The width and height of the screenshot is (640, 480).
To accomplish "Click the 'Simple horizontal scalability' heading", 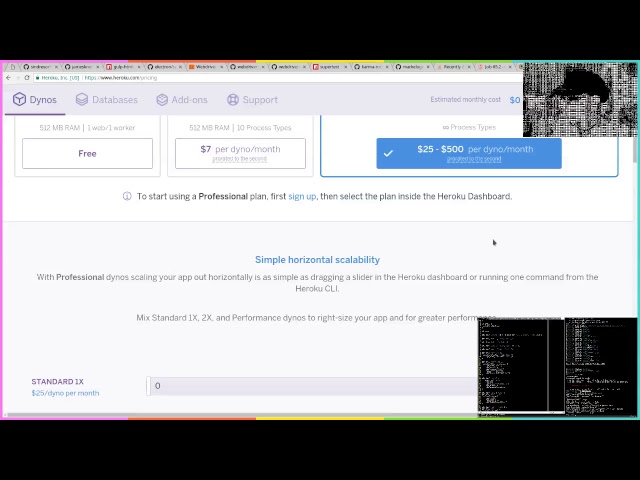I will point(318,260).
